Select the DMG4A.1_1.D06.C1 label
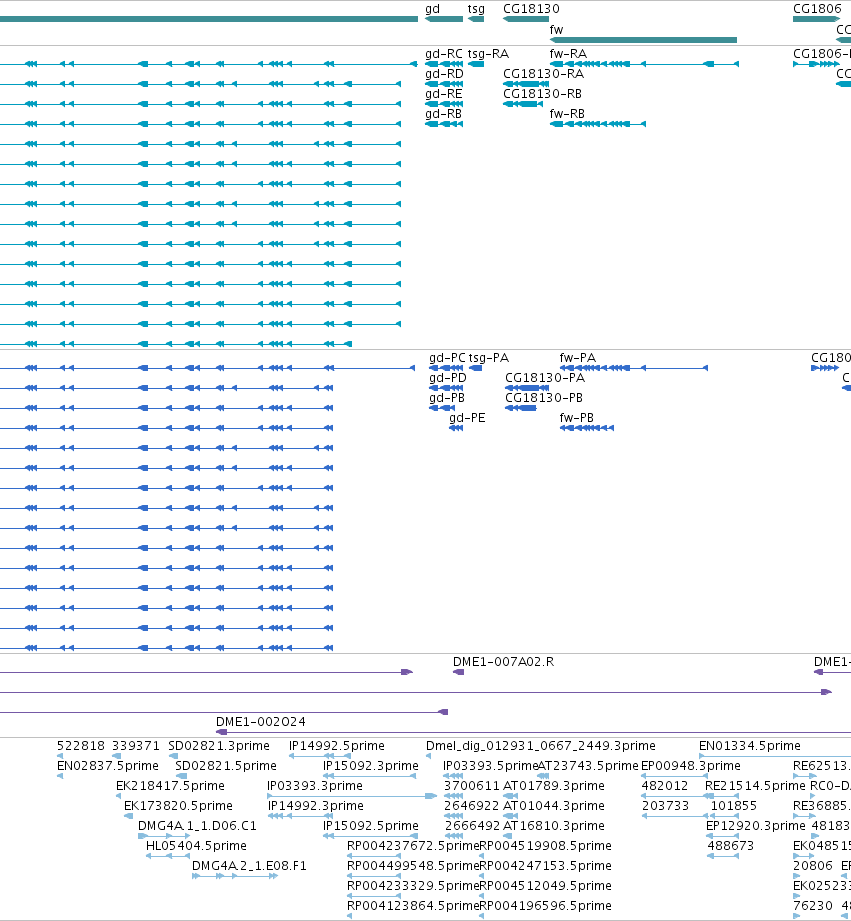Image resolution: width=851 pixels, height=921 pixels. click(x=197, y=826)
